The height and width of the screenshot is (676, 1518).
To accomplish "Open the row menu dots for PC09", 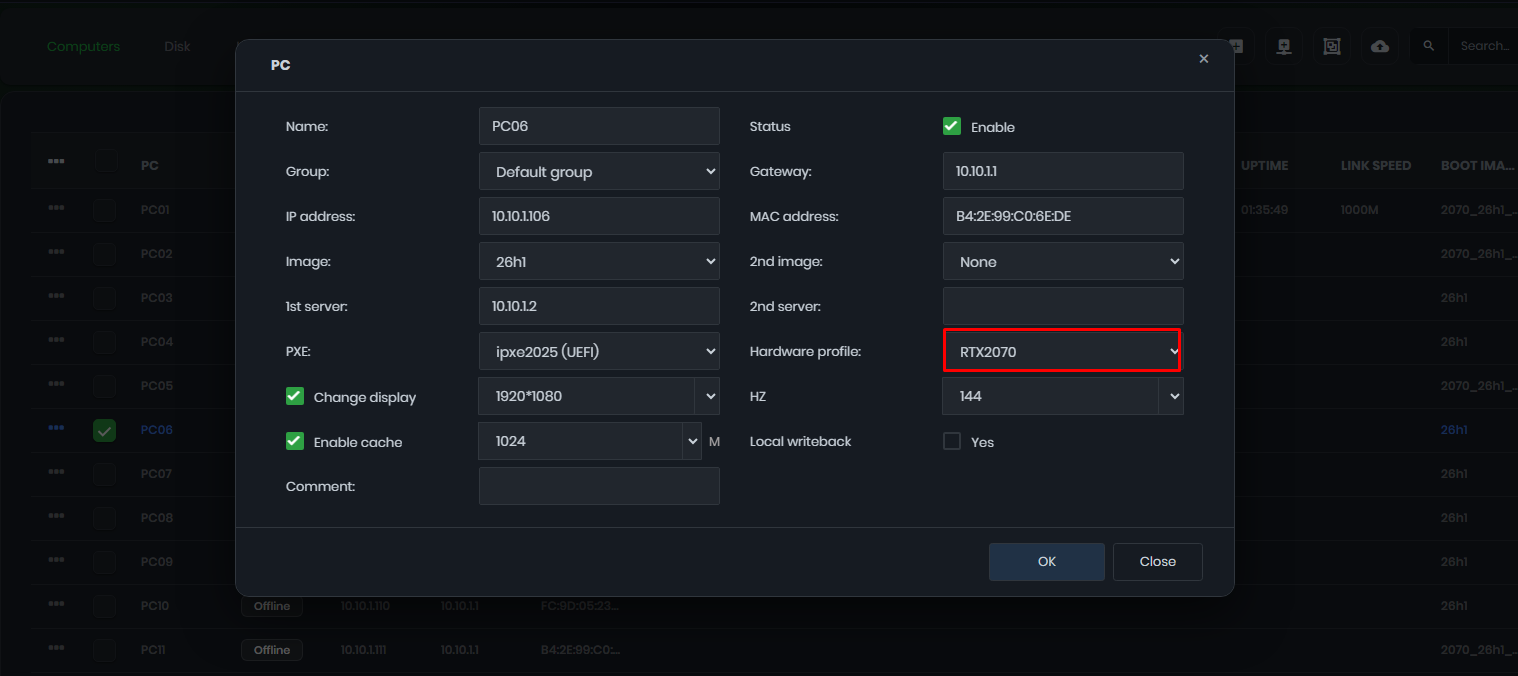I will 56,559.
